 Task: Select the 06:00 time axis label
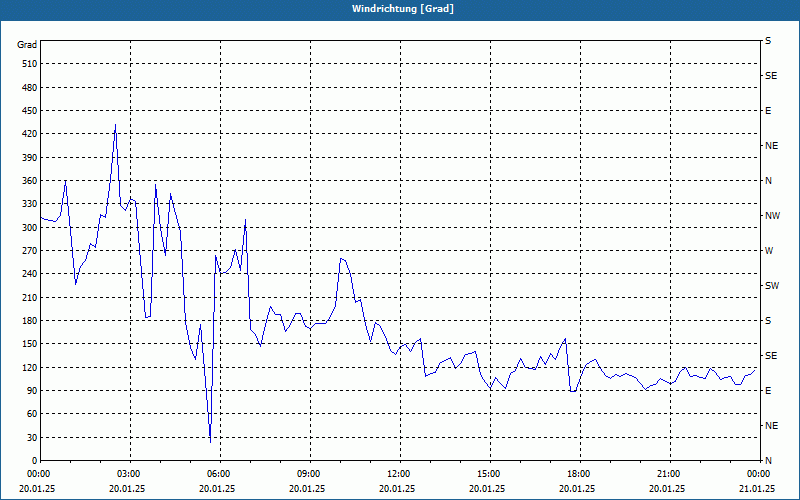coord(220,474)
